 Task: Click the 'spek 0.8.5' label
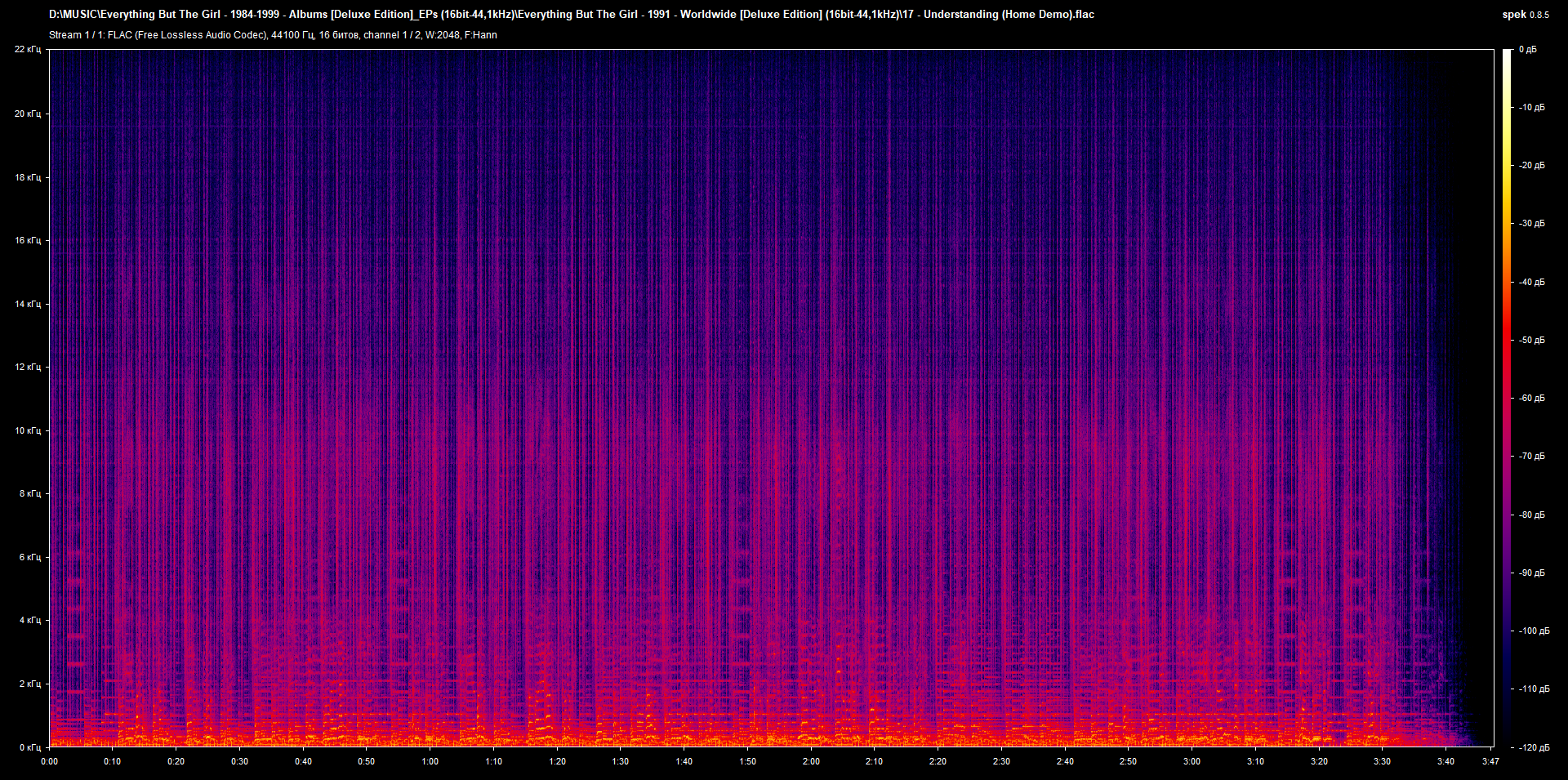[1526, 15]
